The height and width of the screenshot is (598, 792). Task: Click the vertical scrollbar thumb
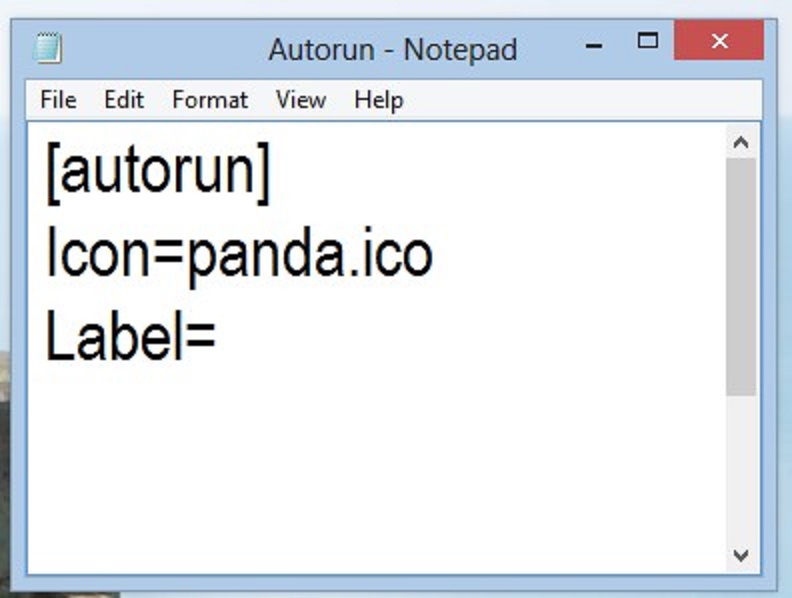click(x=741, y=277)
